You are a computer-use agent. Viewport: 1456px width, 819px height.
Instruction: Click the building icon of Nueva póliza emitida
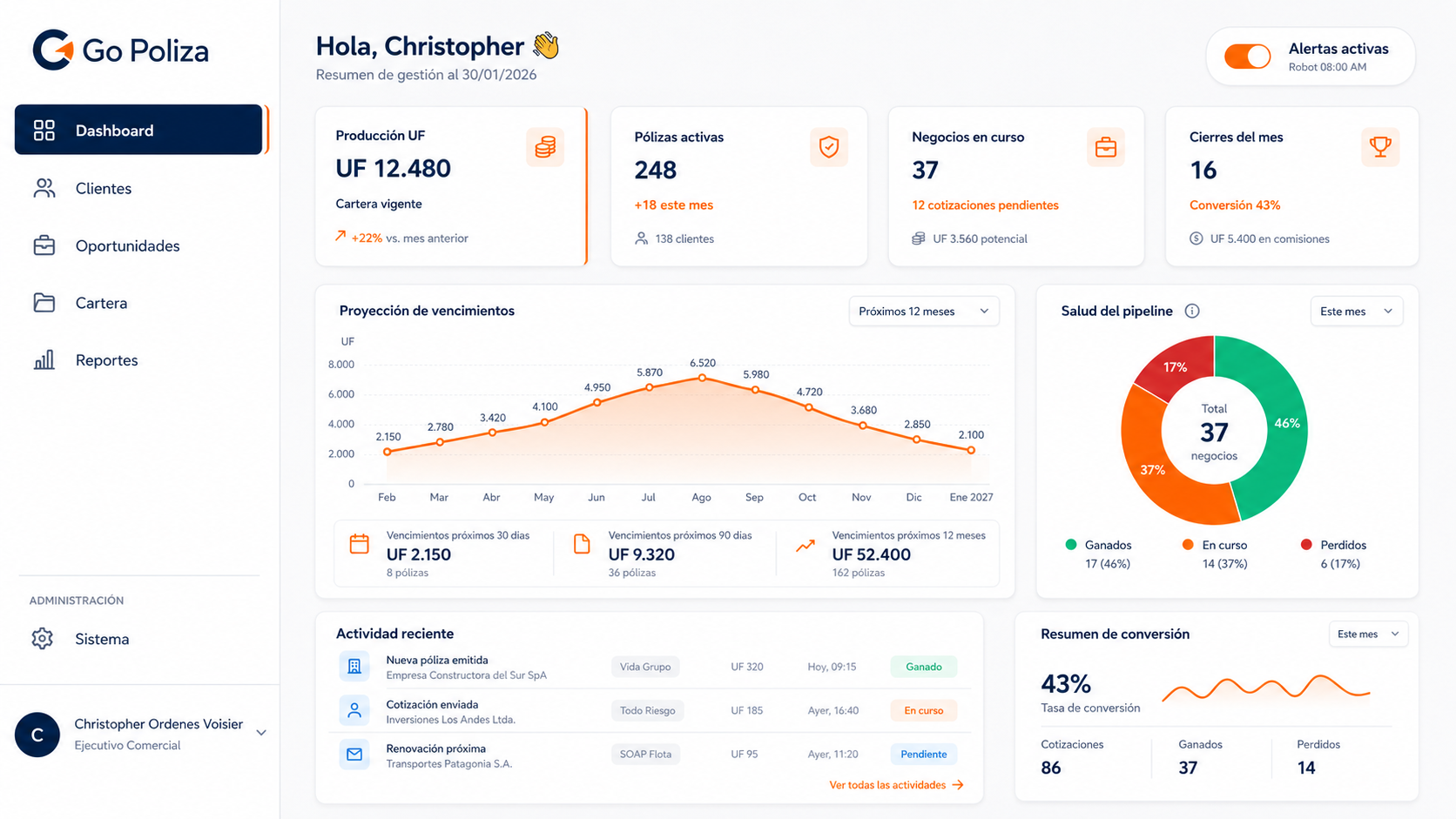[354, 667]
